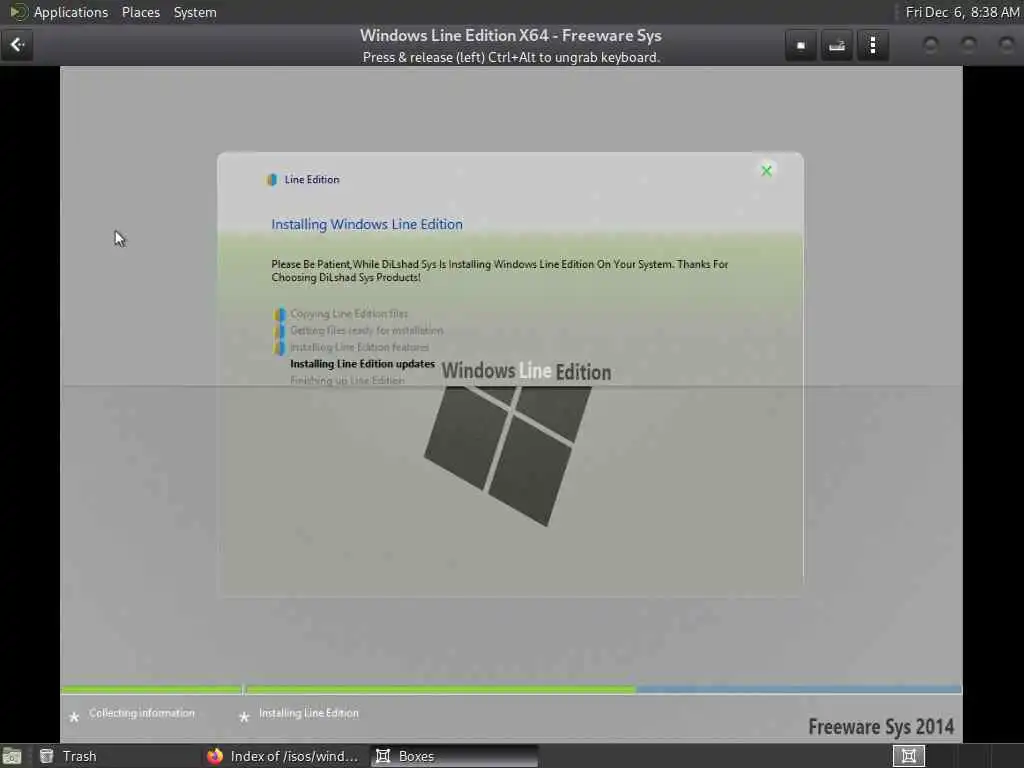
Task: Open the Trash taskbar item
Action: tap(67, 756)
